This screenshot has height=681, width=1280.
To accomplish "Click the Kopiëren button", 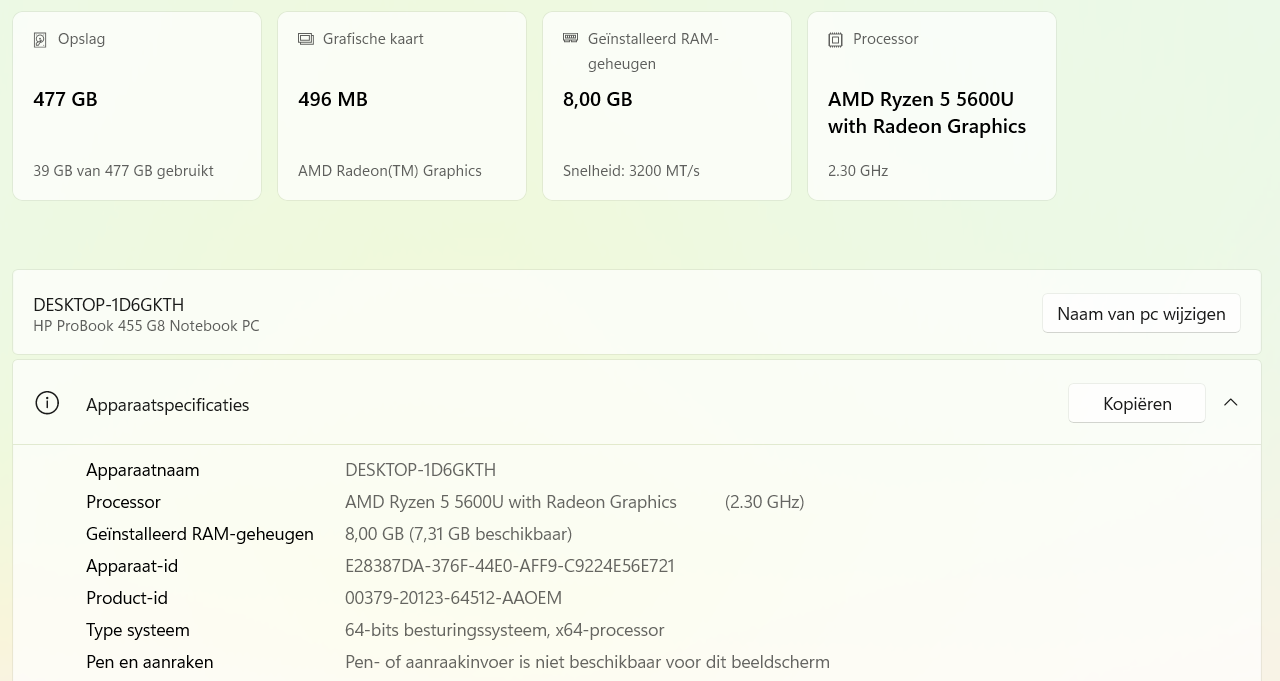I will click(1137, 403).
